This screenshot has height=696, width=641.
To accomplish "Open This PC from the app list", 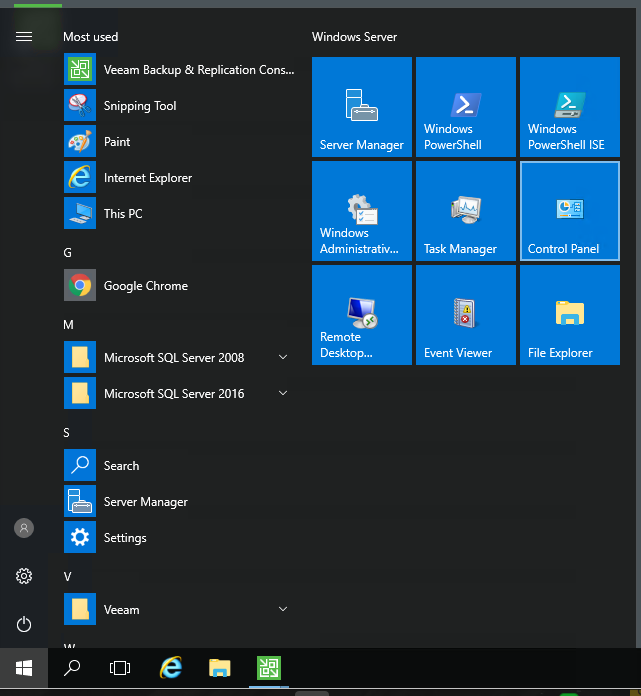I will pos(179,213).
